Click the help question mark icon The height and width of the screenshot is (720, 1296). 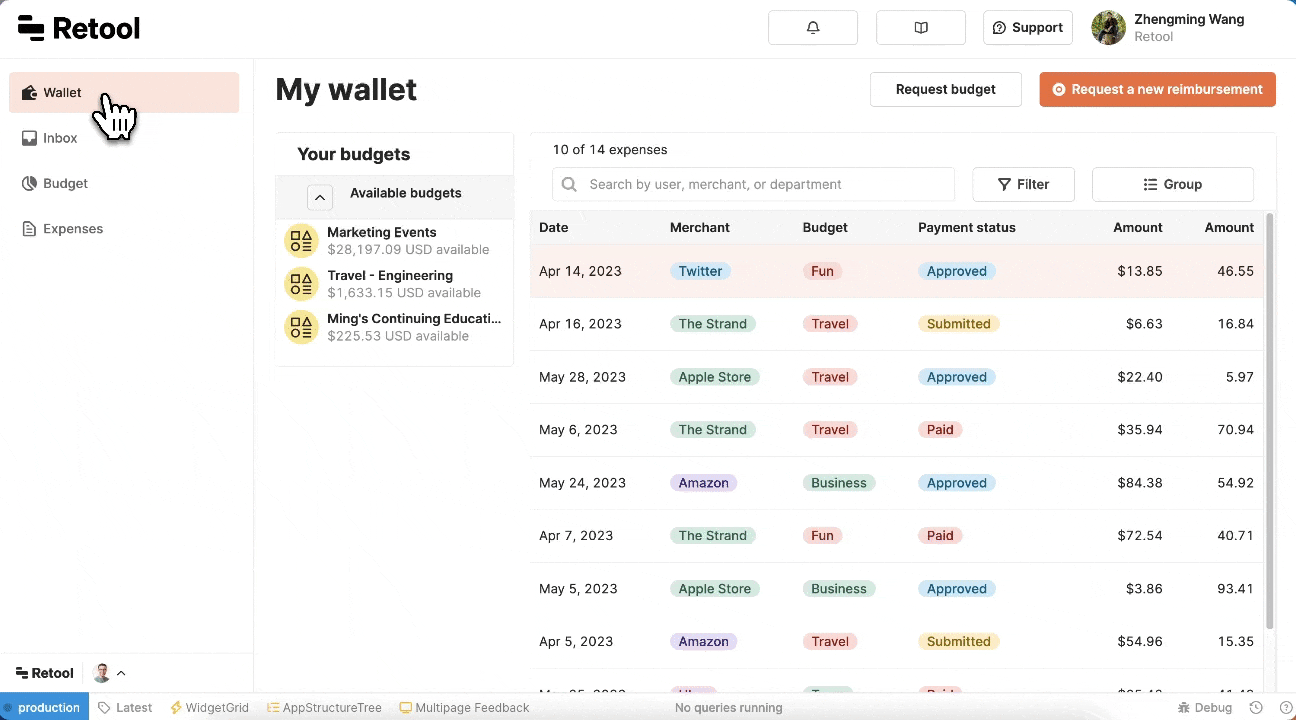tap(1285, 708)
